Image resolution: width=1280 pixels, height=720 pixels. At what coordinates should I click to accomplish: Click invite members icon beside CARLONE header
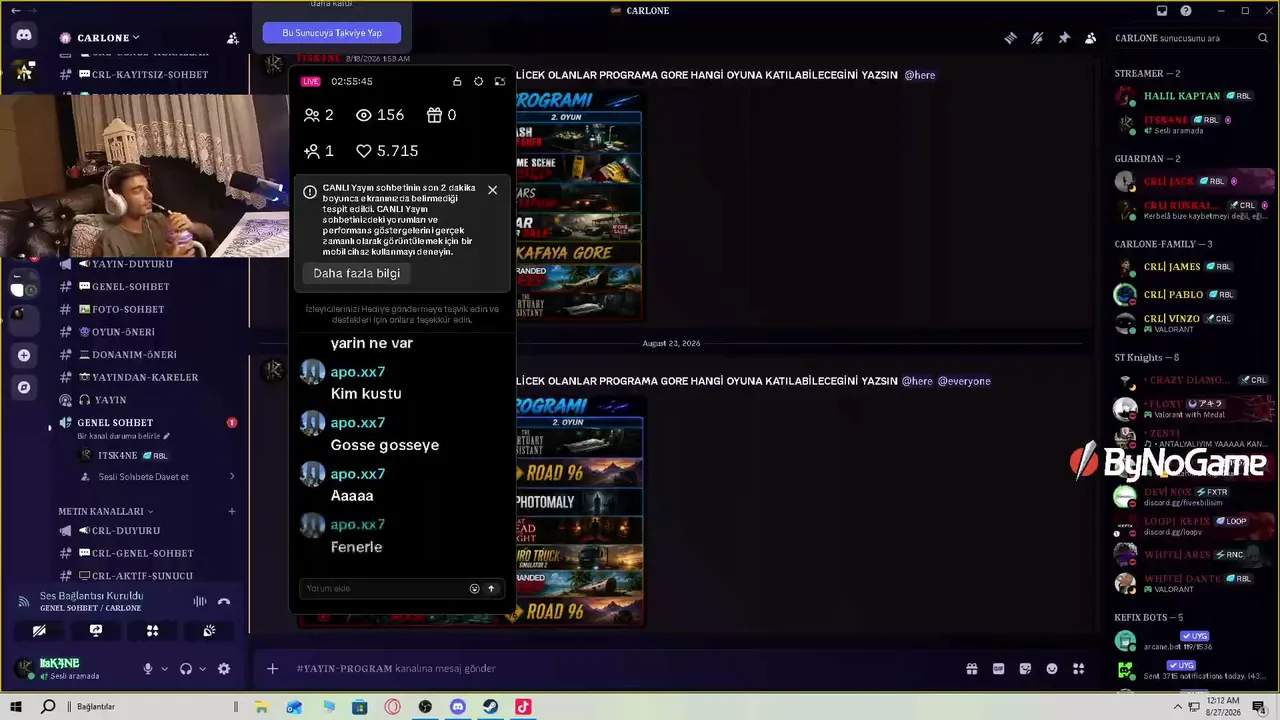(x=233, y=38)
